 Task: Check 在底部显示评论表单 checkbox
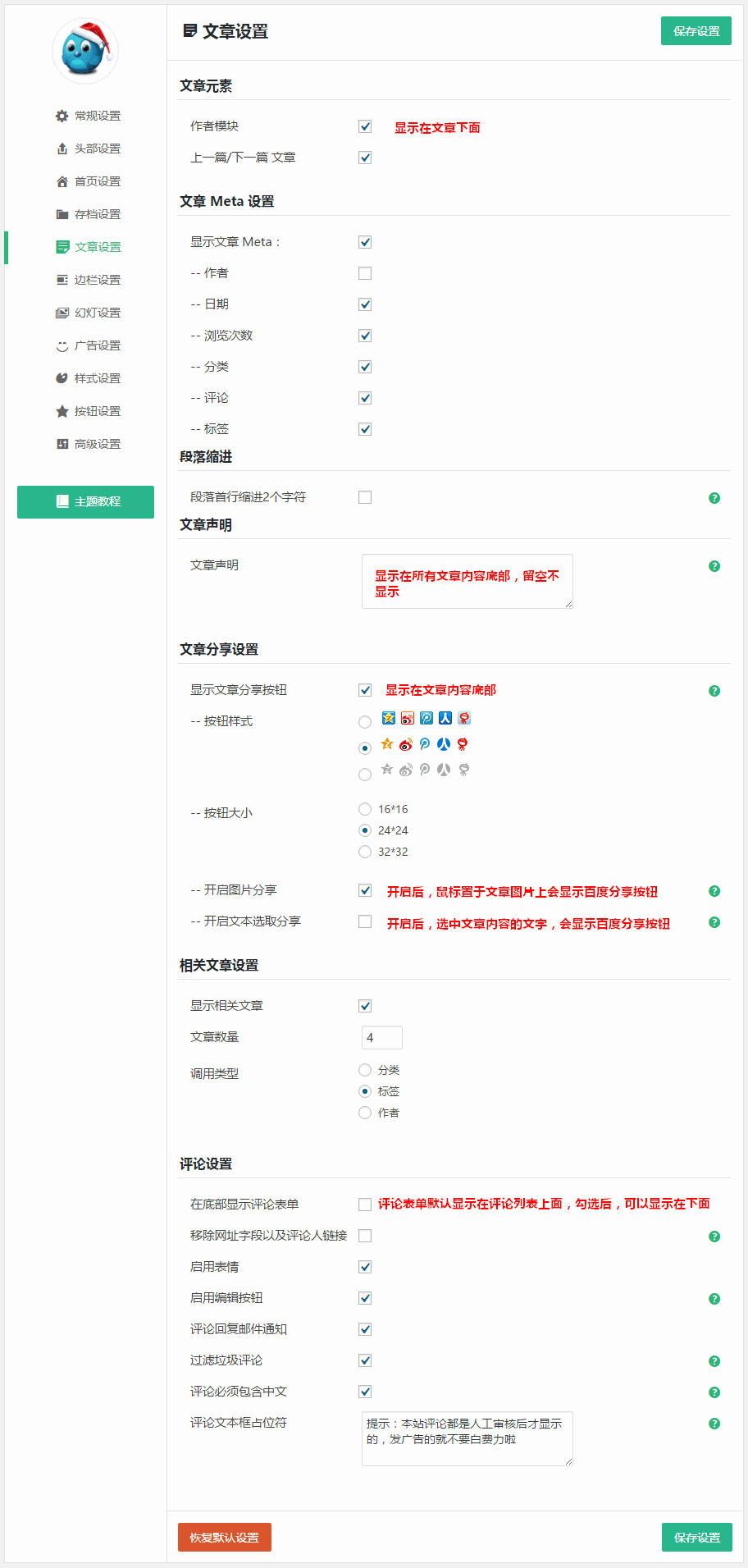tap(365, 1205)
